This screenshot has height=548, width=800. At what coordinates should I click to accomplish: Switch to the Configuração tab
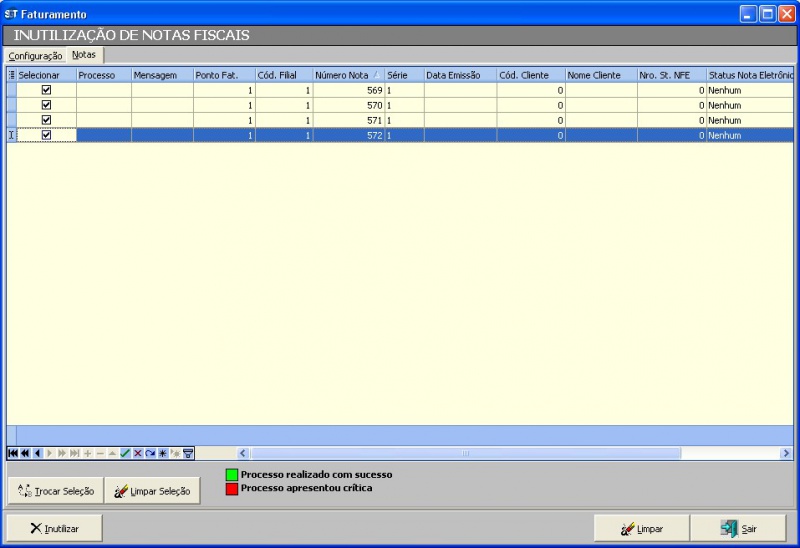(36, 56)
